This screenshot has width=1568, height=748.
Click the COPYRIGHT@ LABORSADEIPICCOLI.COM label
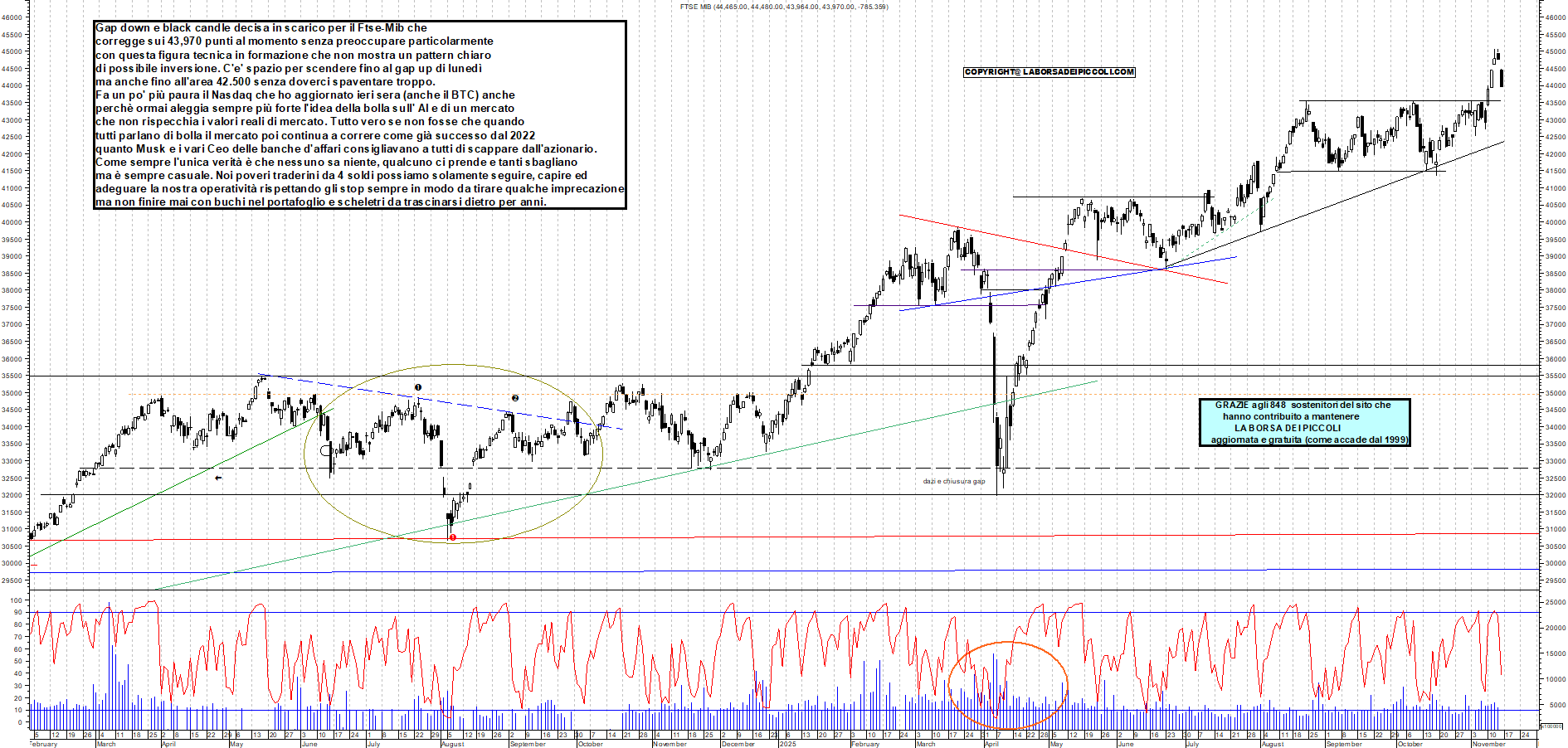tap(1049, 71)
